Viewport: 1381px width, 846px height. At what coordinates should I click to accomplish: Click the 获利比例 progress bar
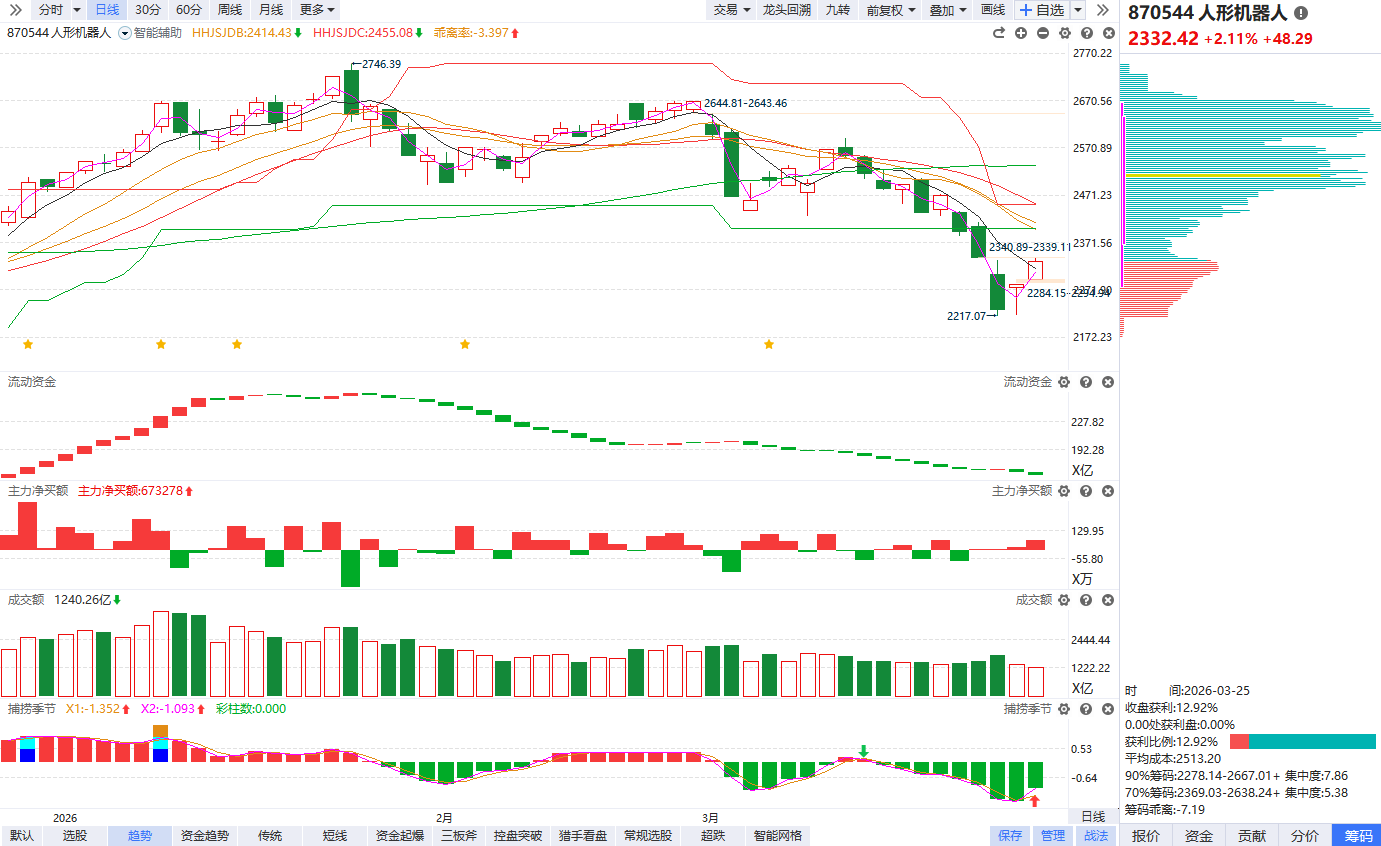1302,741
